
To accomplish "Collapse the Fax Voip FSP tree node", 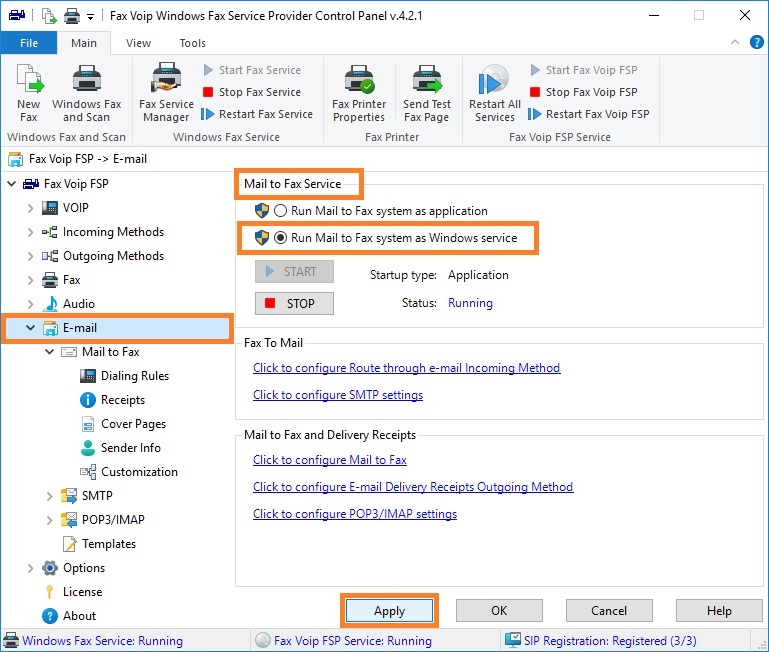I will (x=12, y=184).
